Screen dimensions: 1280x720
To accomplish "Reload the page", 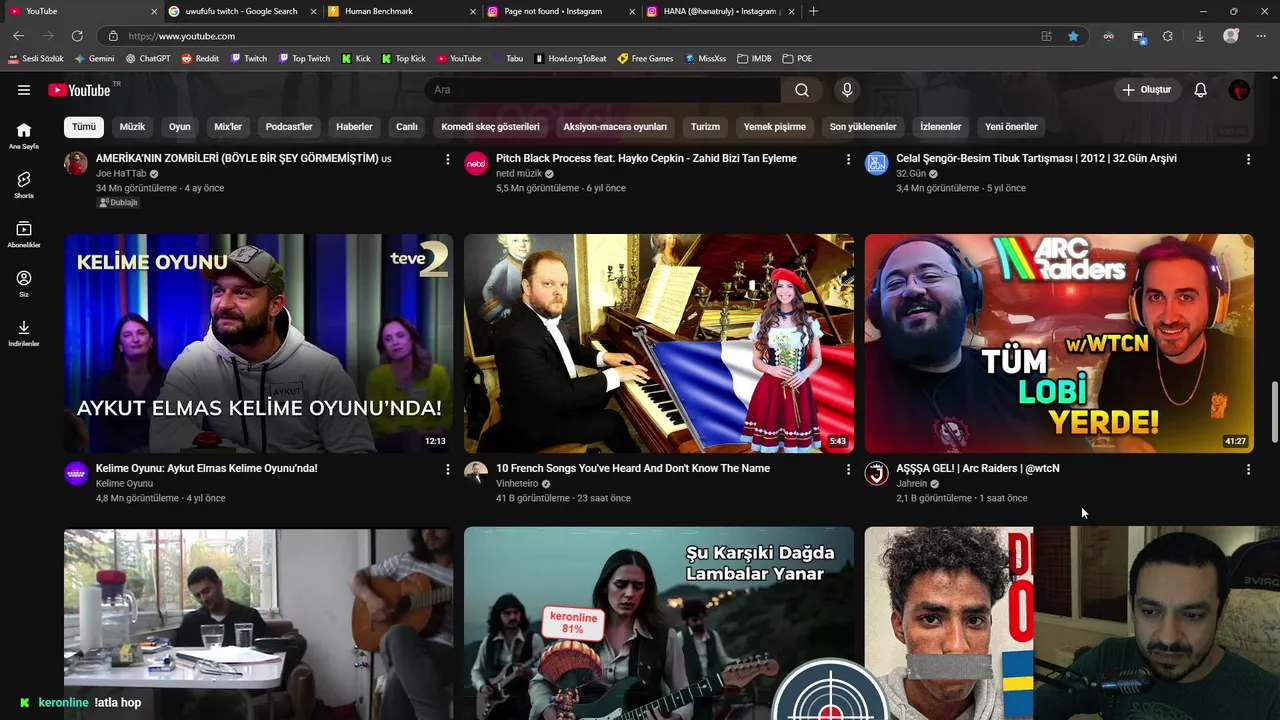I will [77, 36].
